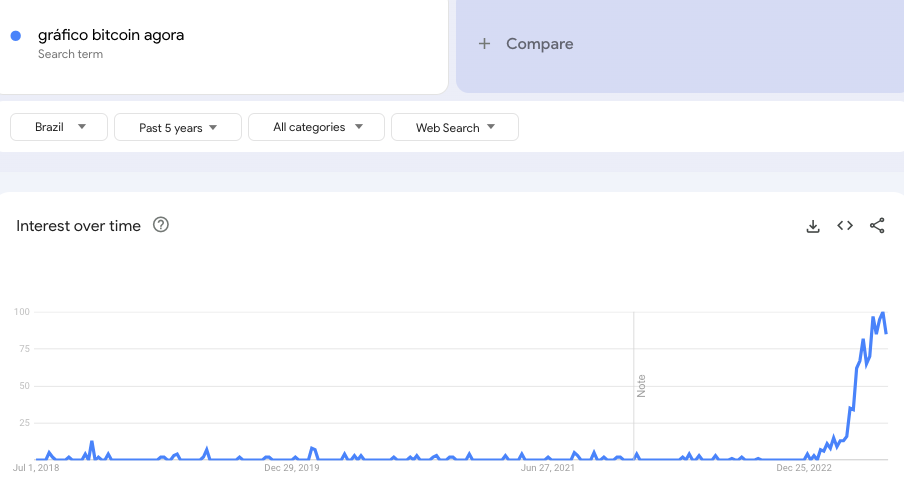
Task: Click the chart line's peak near 100
Action: [x=882, y=313]
